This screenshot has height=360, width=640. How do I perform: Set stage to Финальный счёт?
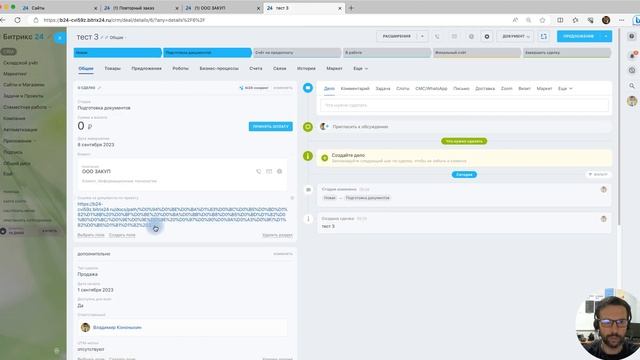[477, 53]
